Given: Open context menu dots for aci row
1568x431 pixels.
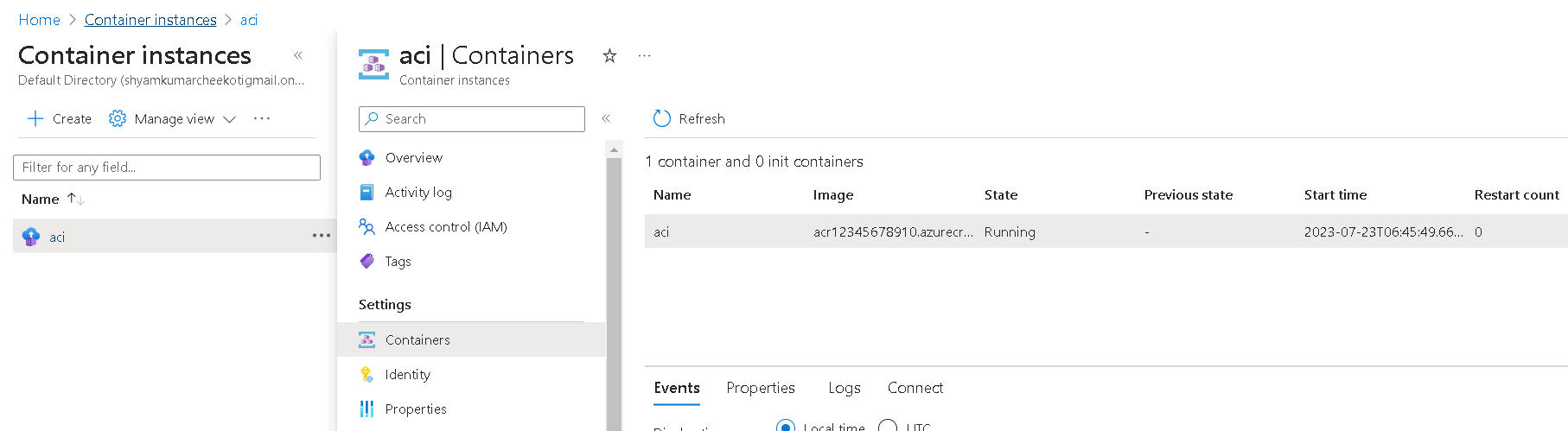Looking at the screenshot, I should click(322, 236).
